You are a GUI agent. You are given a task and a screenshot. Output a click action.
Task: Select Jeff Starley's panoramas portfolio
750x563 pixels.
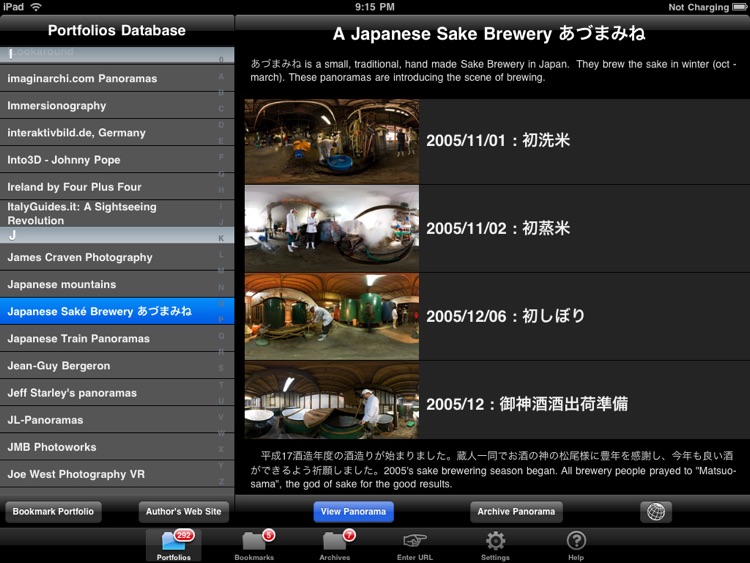coord(117,393)
